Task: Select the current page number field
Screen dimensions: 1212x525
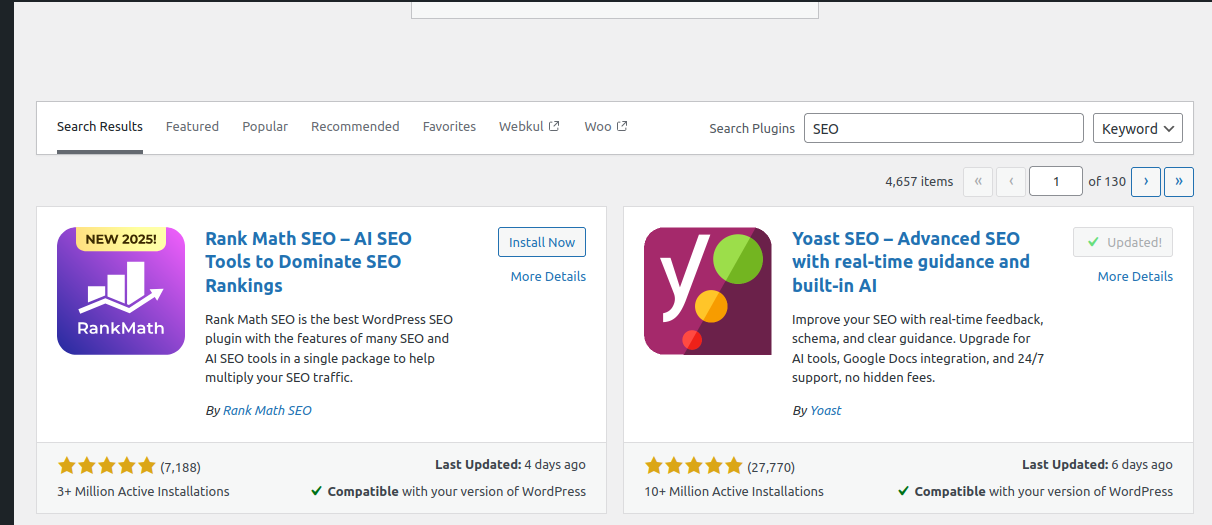Action: tap(1056, 181)
